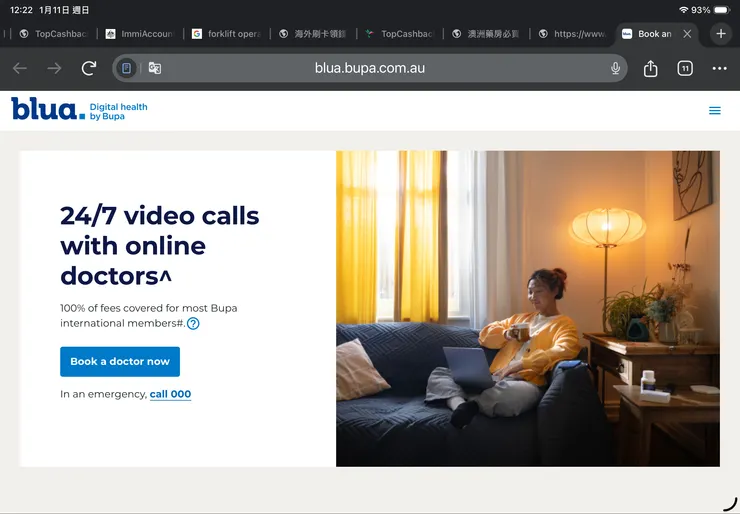Open the share sheet icon

click(x=650, y=68)
